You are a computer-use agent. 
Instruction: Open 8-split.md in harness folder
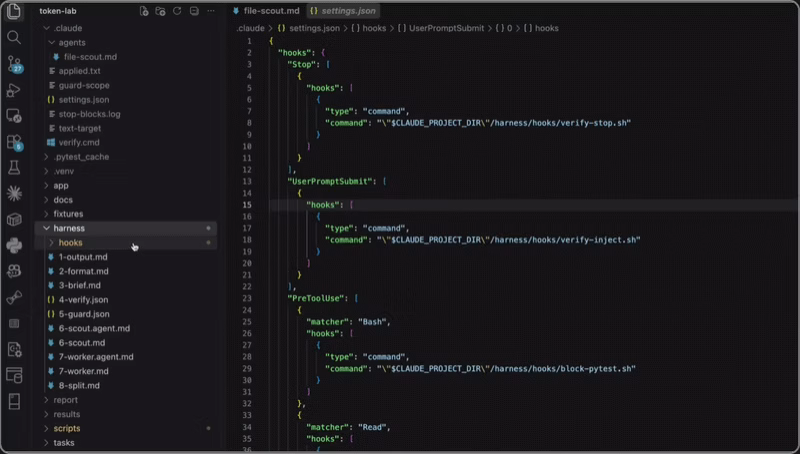(x=79, y=385)
